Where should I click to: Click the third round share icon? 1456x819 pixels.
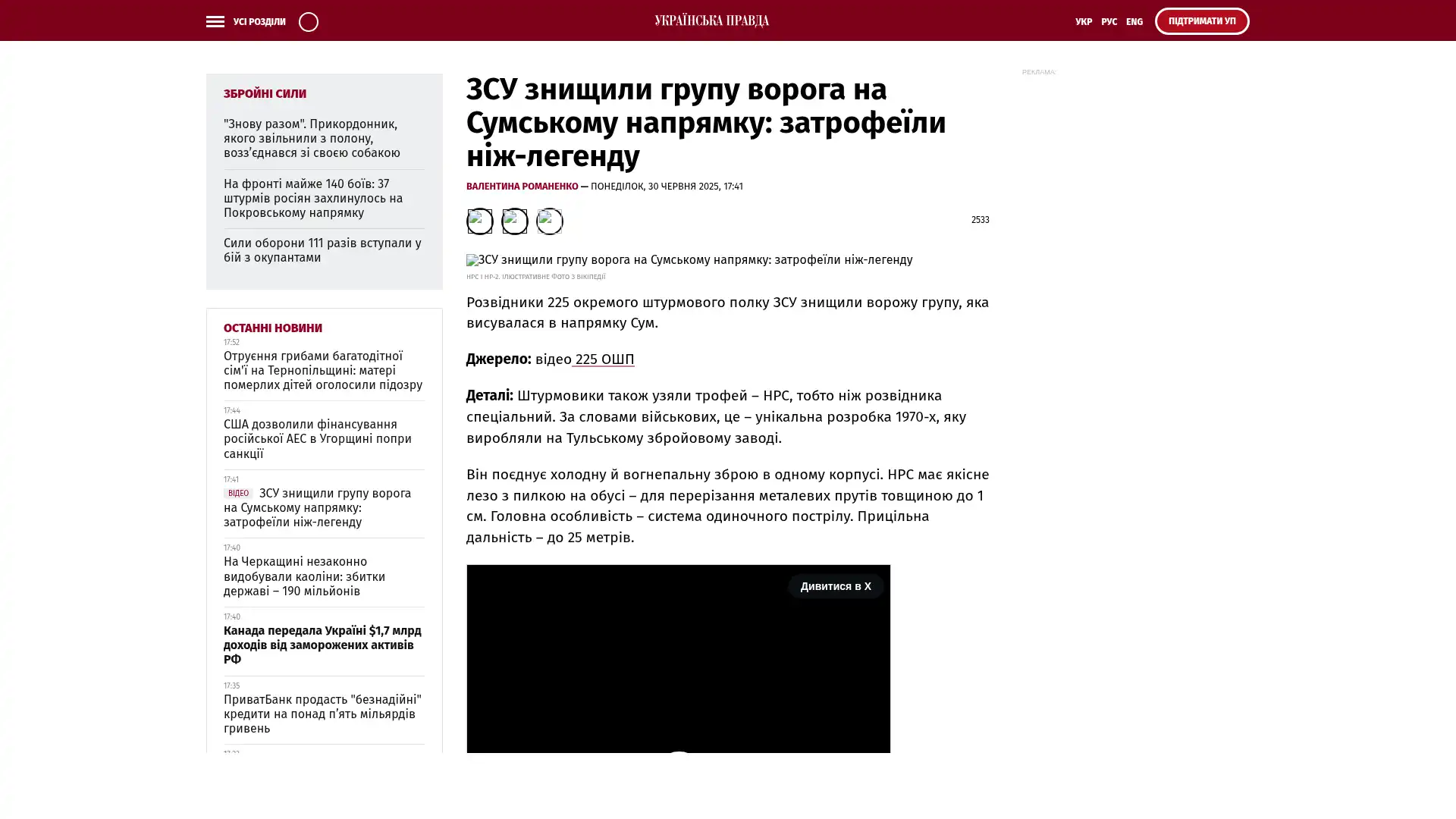pos(549,221)
